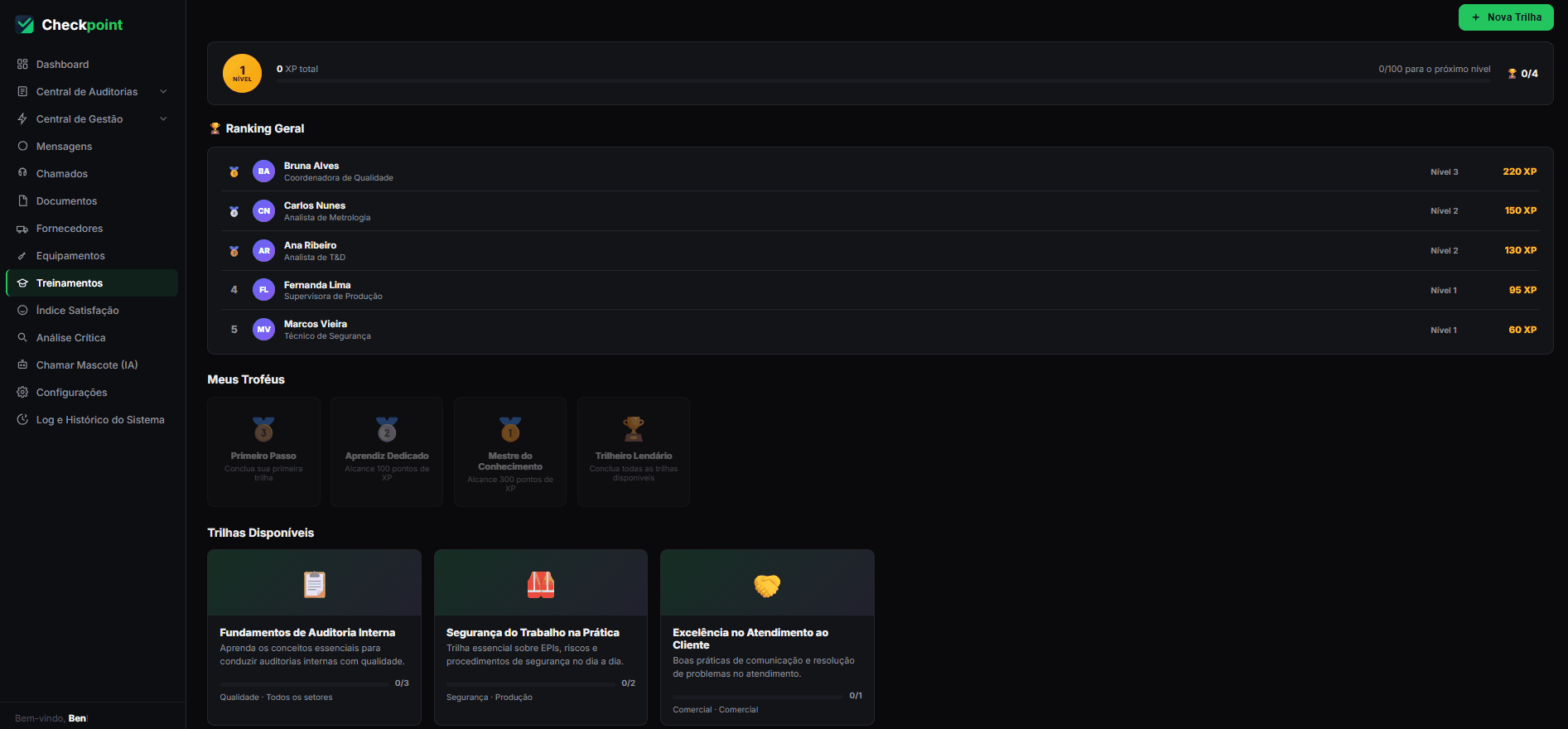Viewport: 1568px width, 729px height.
Task: Click the Equipamentos wrench icon
Action: coord(22,256)
